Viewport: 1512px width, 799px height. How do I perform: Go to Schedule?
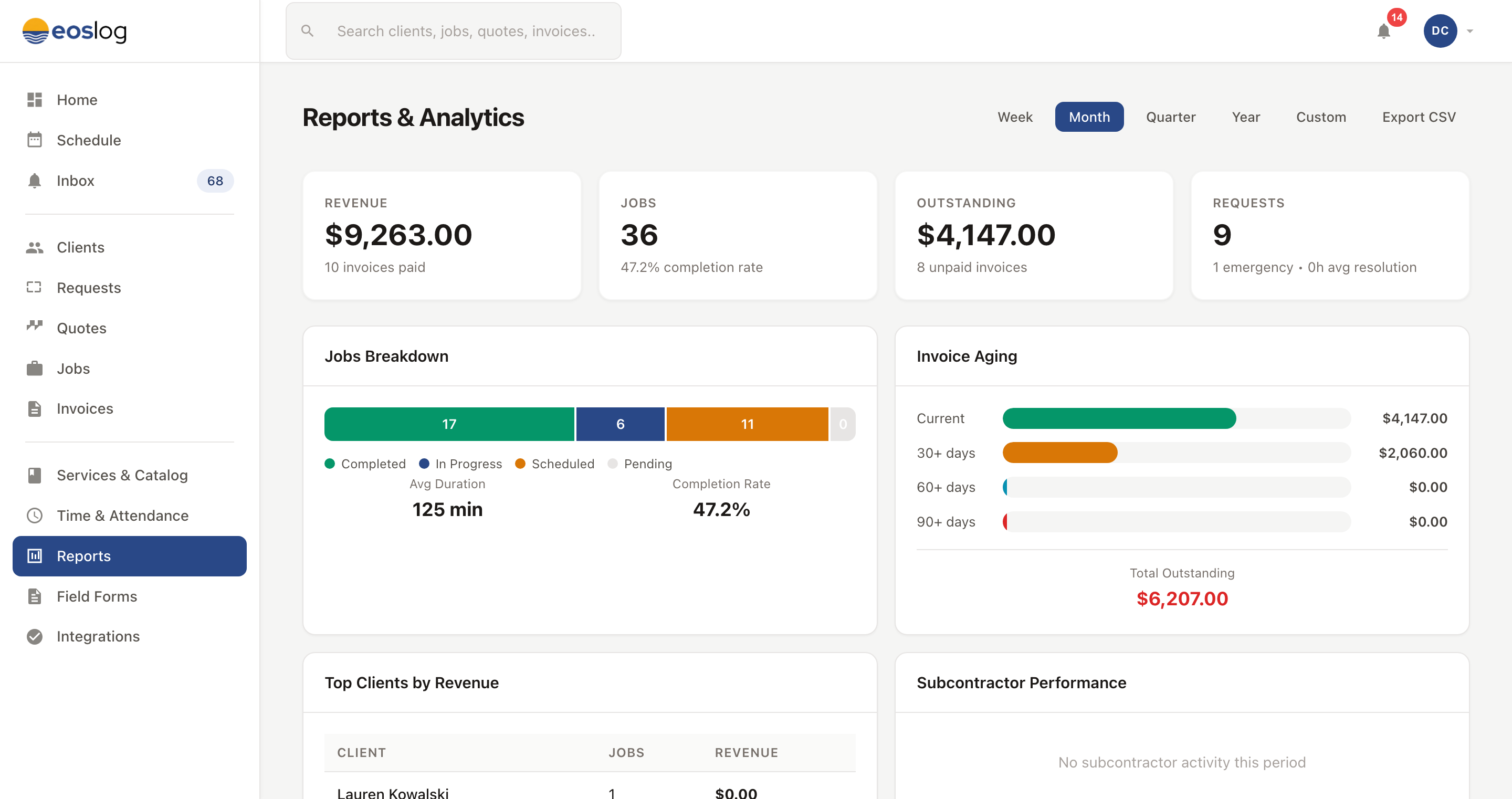point(130,140)
